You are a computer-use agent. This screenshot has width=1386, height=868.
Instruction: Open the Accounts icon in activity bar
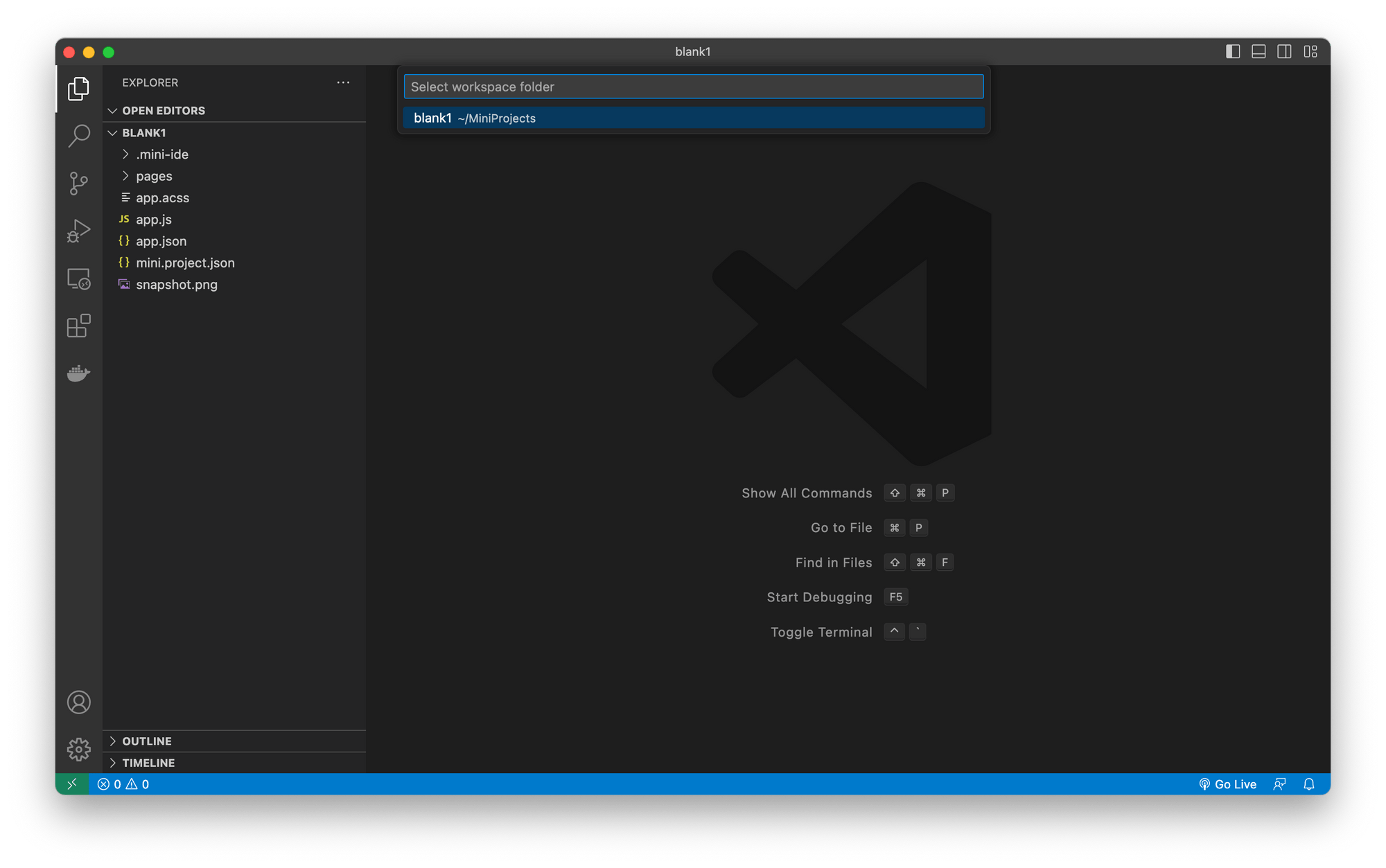(x=78, y=702)
